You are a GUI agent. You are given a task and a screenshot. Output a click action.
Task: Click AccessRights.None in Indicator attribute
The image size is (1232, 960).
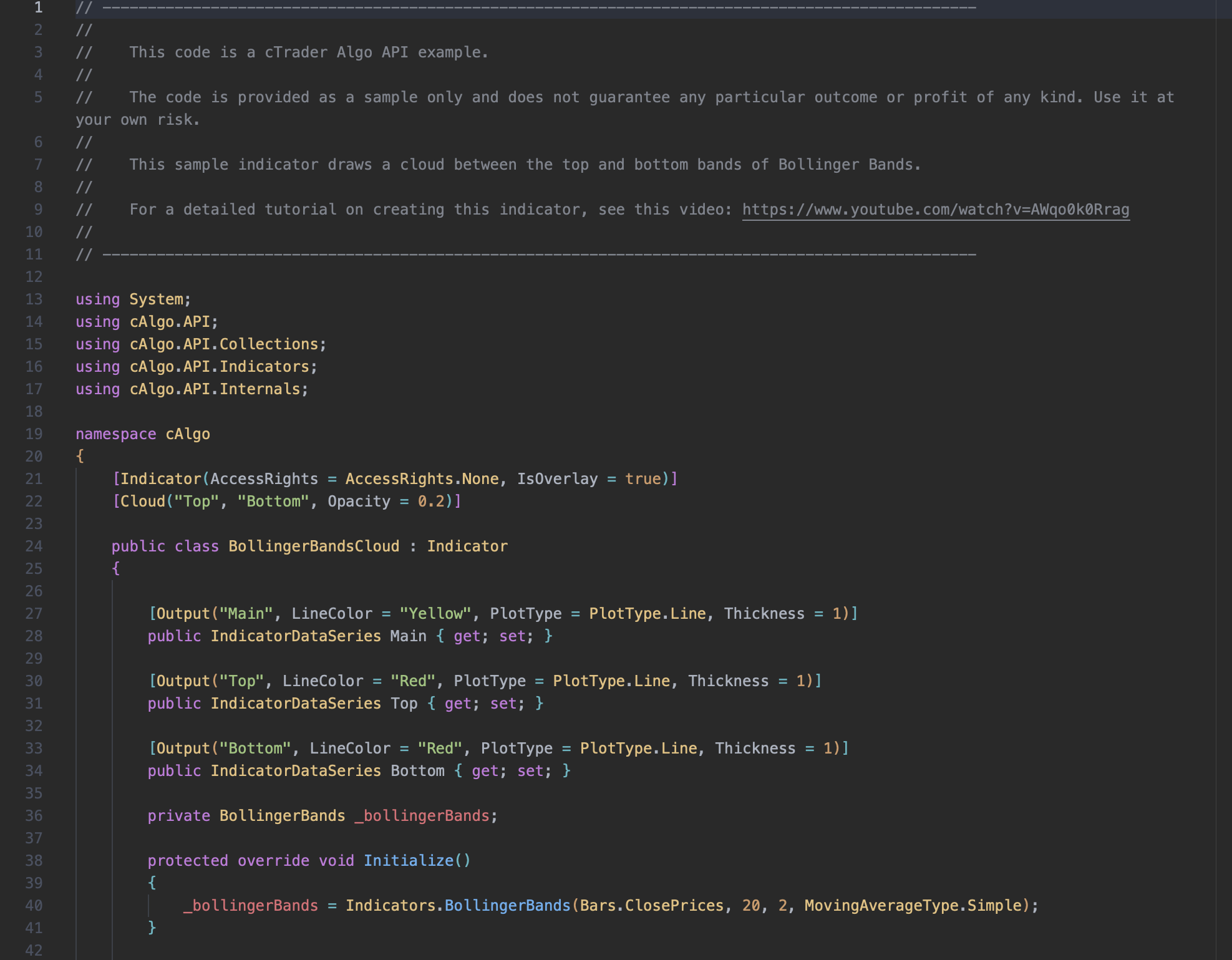tap(422, 479)
